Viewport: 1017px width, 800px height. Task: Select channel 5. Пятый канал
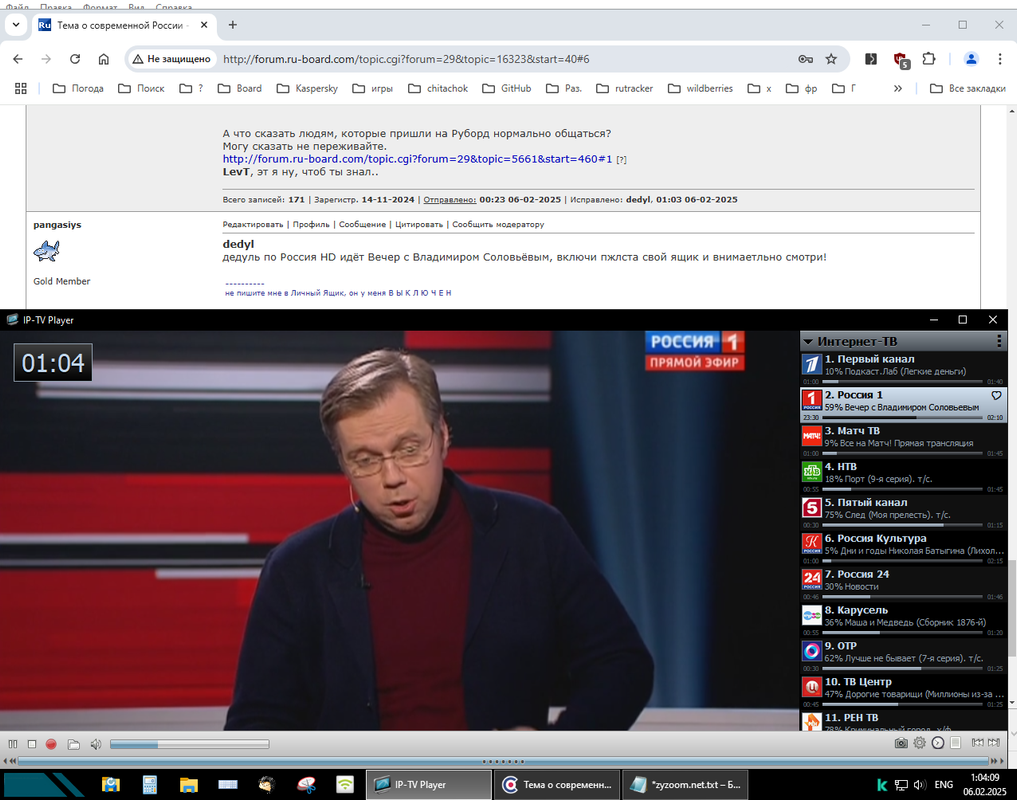903,511
